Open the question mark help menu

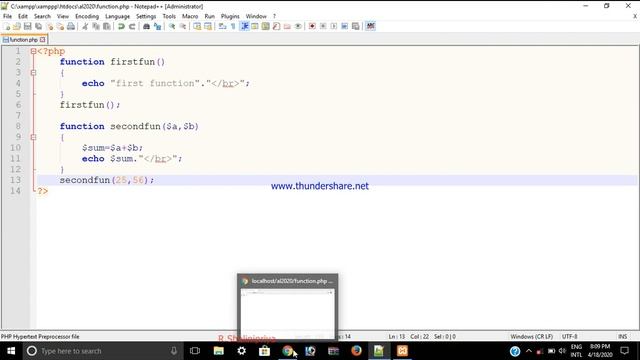[x=274, y=16]
